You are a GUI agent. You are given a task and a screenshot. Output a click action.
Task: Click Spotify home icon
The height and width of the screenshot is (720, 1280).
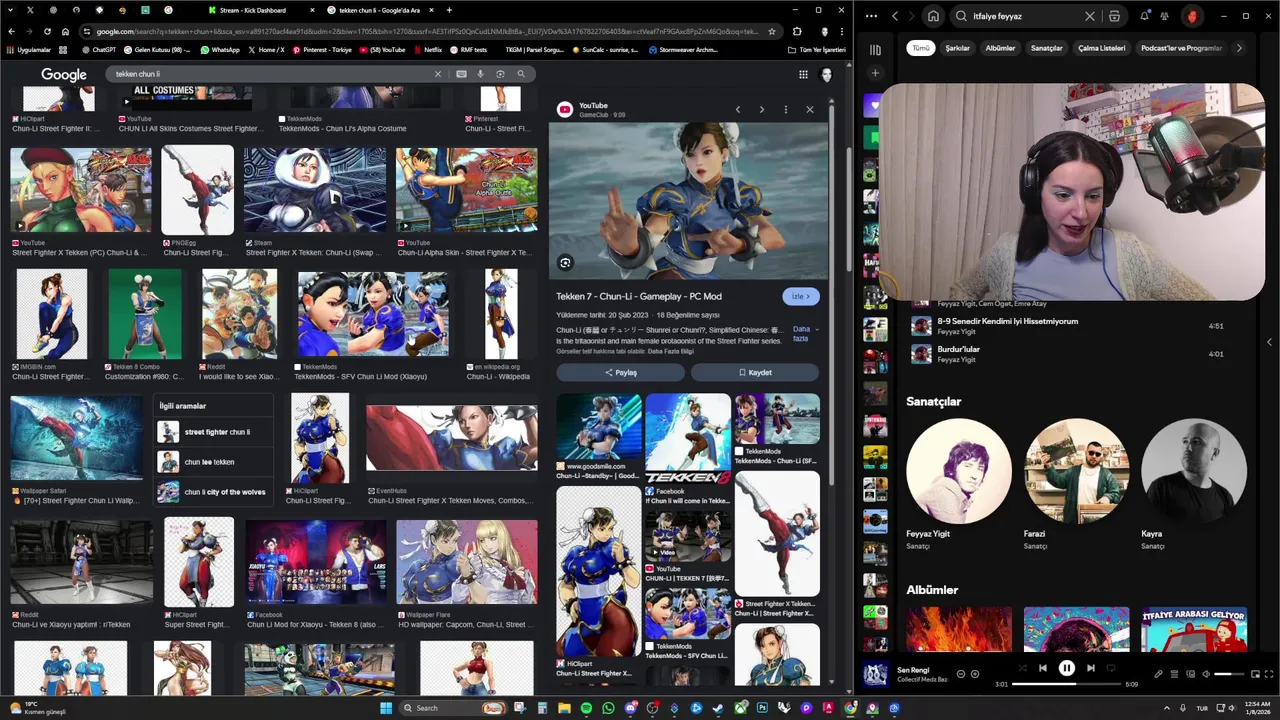(x=933, y=16)
